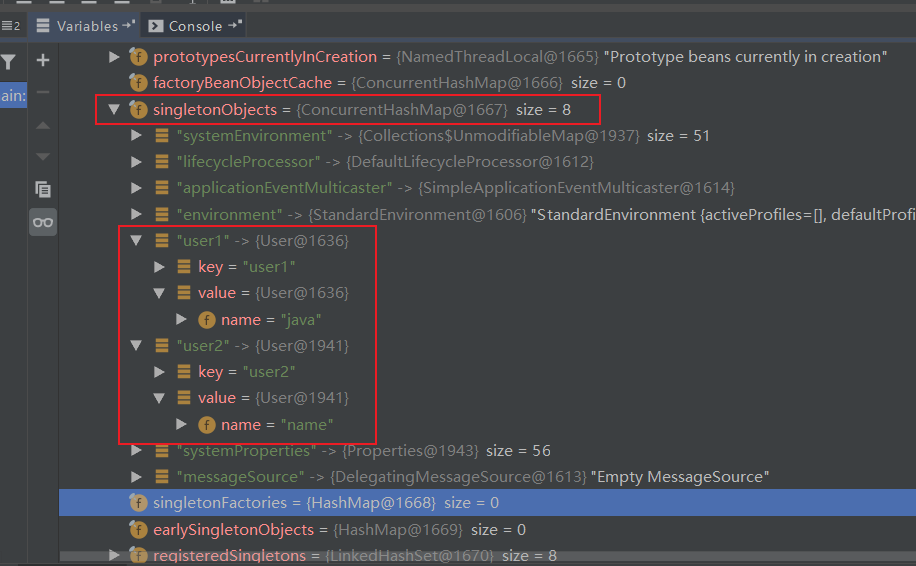This screenshot has height=566, width=916.
Task: Open the Console tab
Action: point(195,26)
